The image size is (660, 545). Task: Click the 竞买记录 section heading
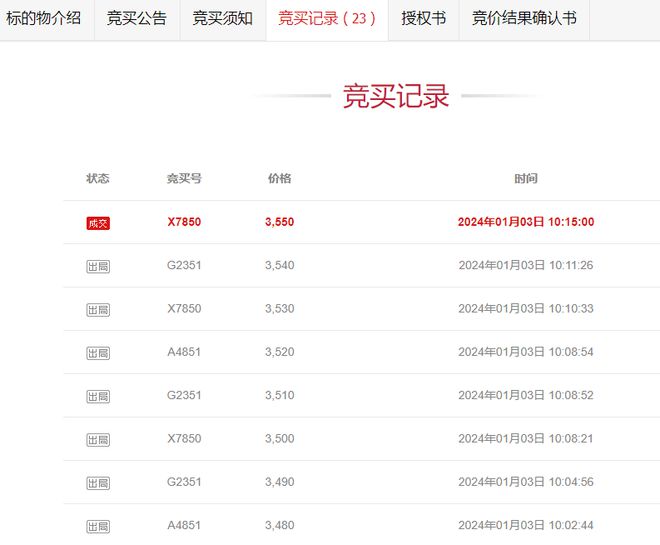click(396, 96)
